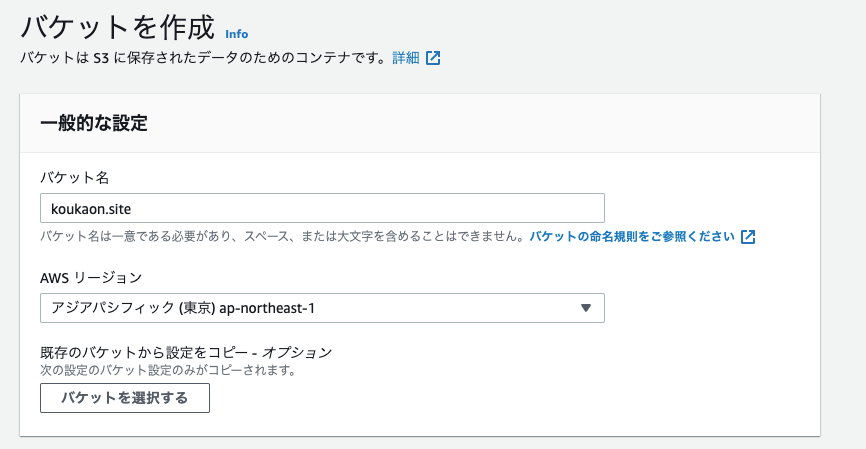The width and height of the screenshot is (866, 449).
Task: Open the バケットの命名規則をご参照ください link
Action: click(x=632, y=237)
